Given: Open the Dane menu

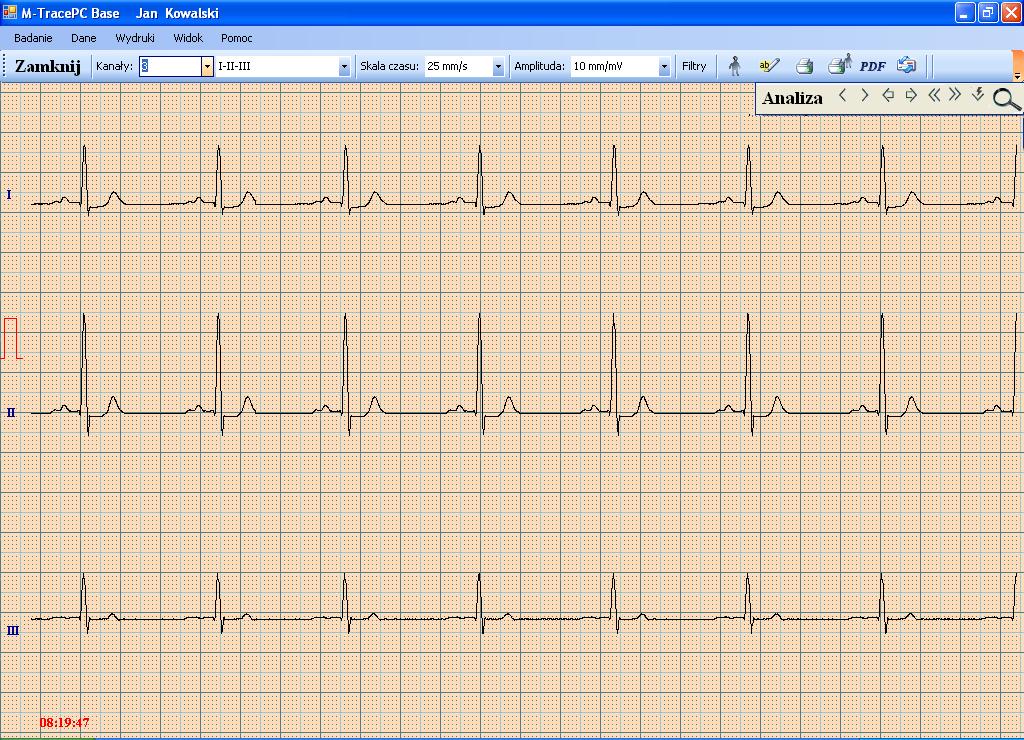Looking at the screenshot, I should [x=84, y=38].
